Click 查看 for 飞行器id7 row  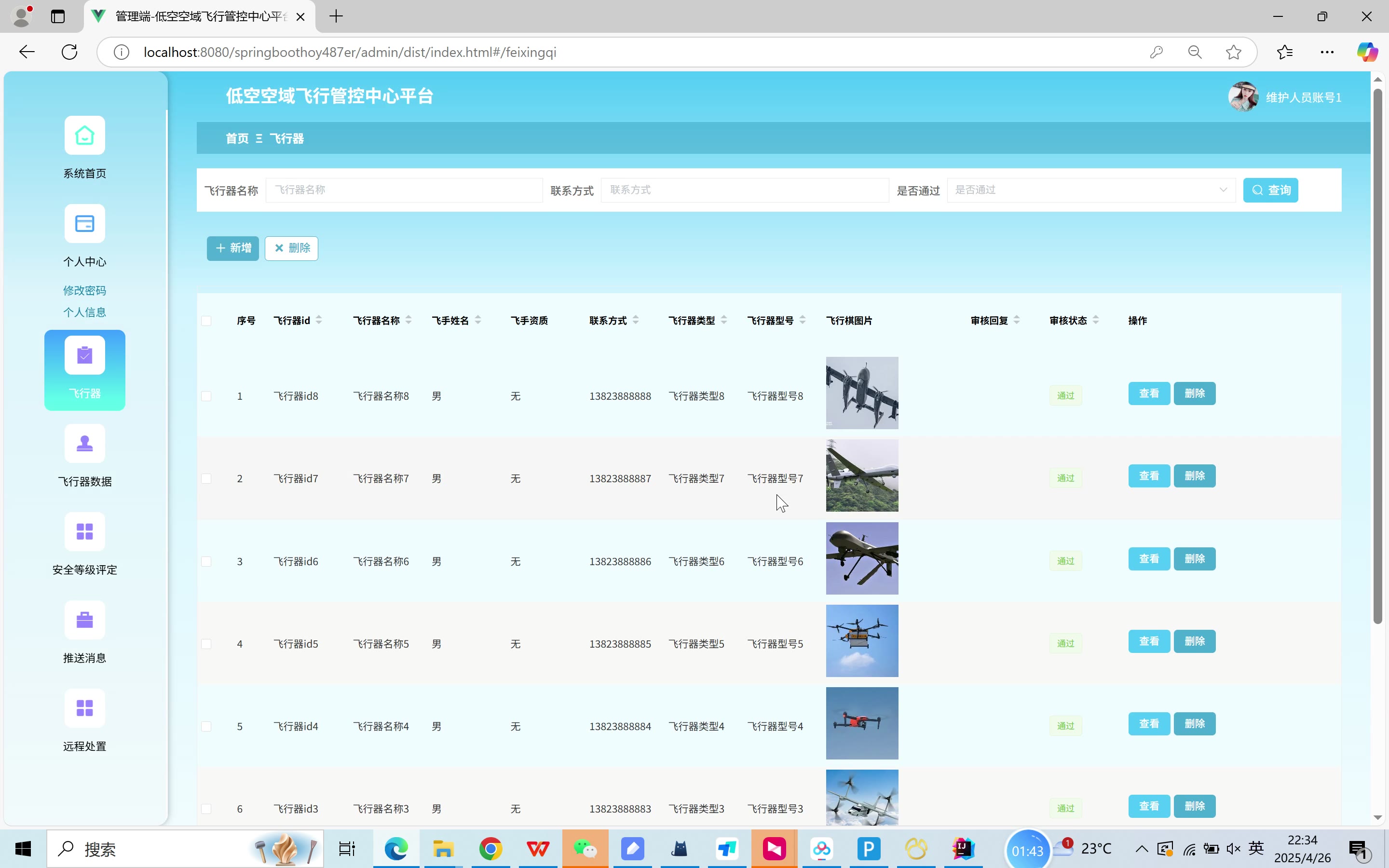coord(1148,476)
